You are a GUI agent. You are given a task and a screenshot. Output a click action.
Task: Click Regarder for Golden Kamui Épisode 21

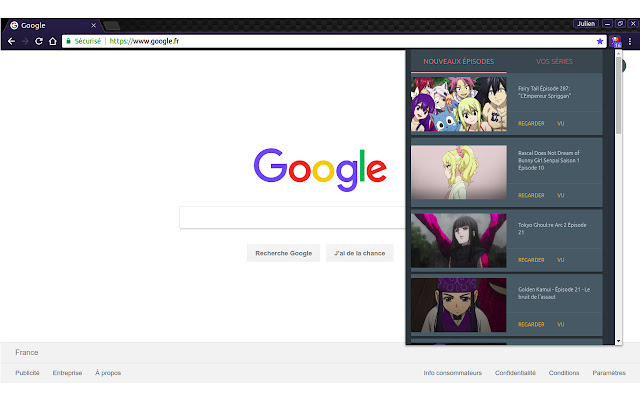pyautogui.click(x=531, y=324)
